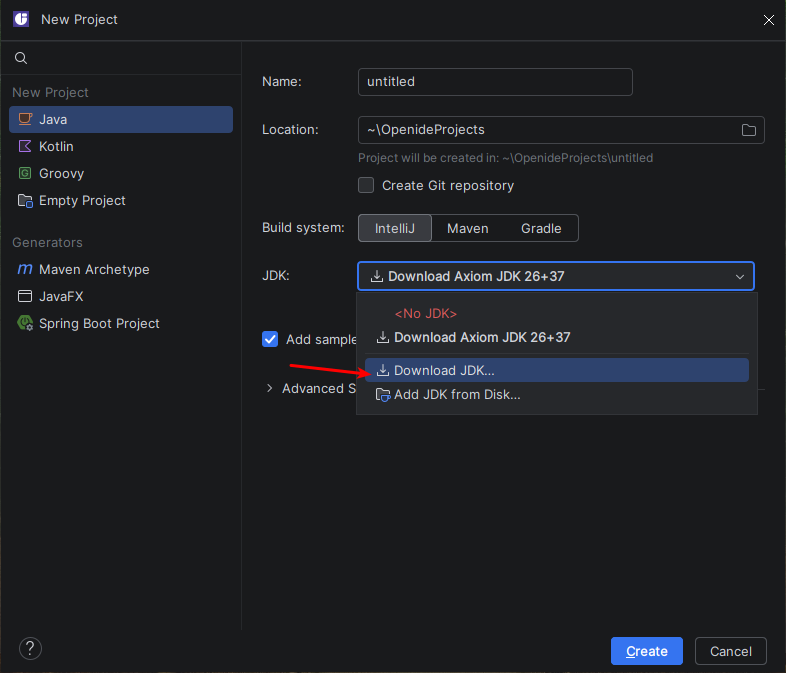
Task: Open the Spring Boot Project generator
Action: pos(121,324)
